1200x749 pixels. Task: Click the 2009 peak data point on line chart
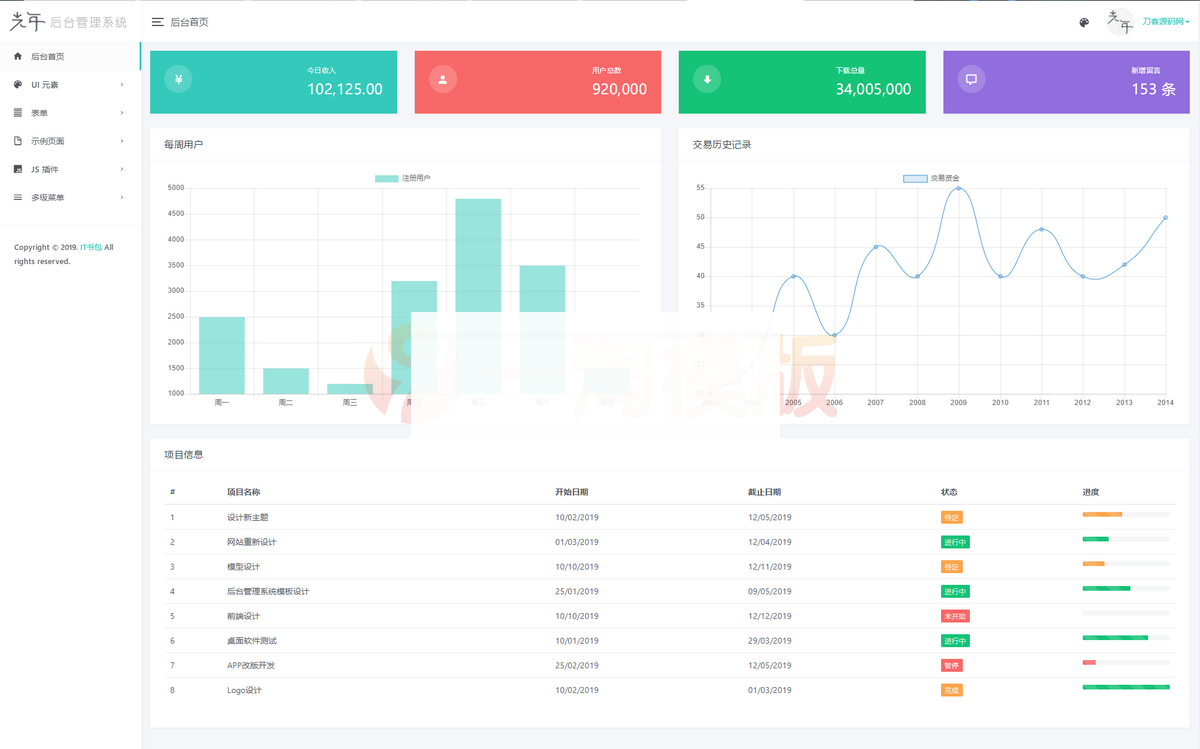958,188
